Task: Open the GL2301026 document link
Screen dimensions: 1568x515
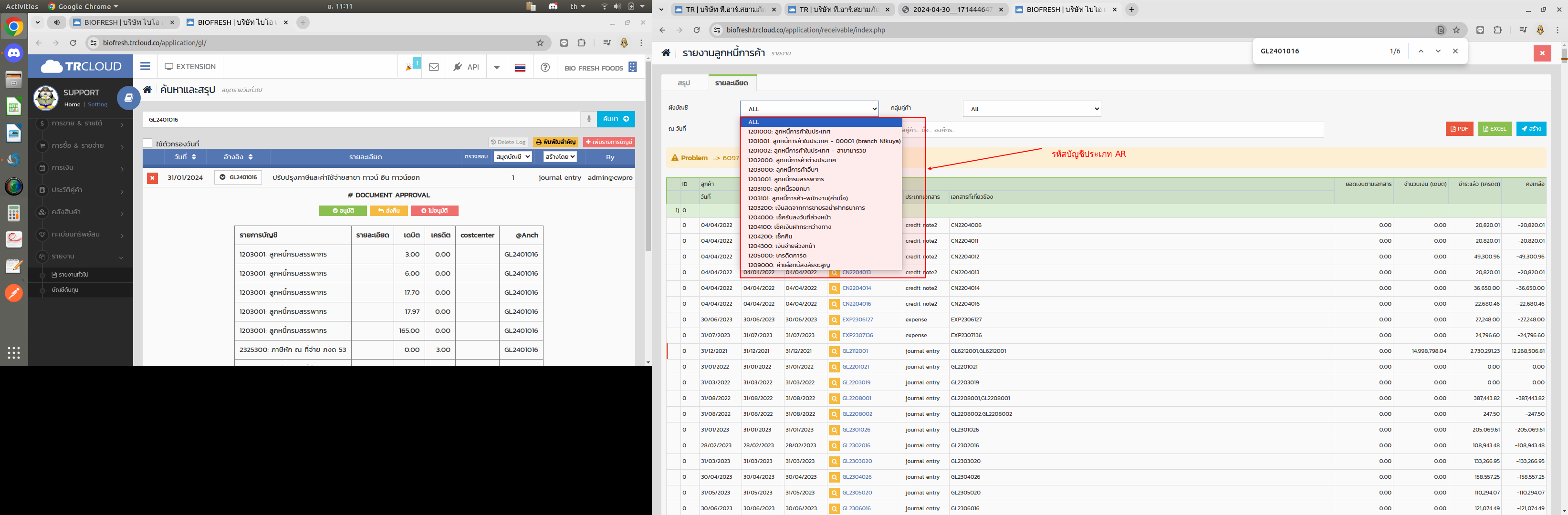Action: click(x=856, y=430)
